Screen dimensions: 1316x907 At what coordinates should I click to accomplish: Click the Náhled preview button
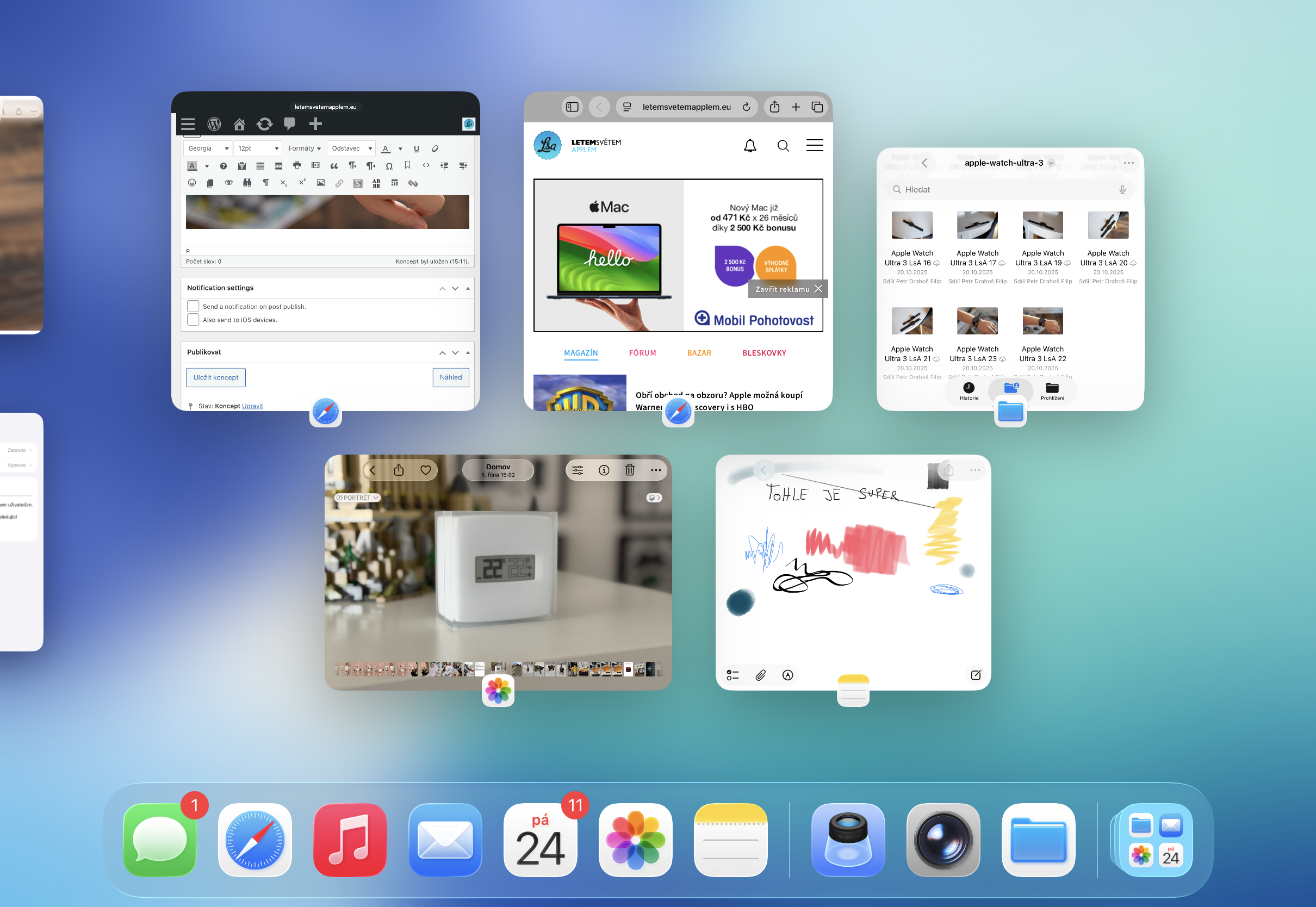coord(451,377)
